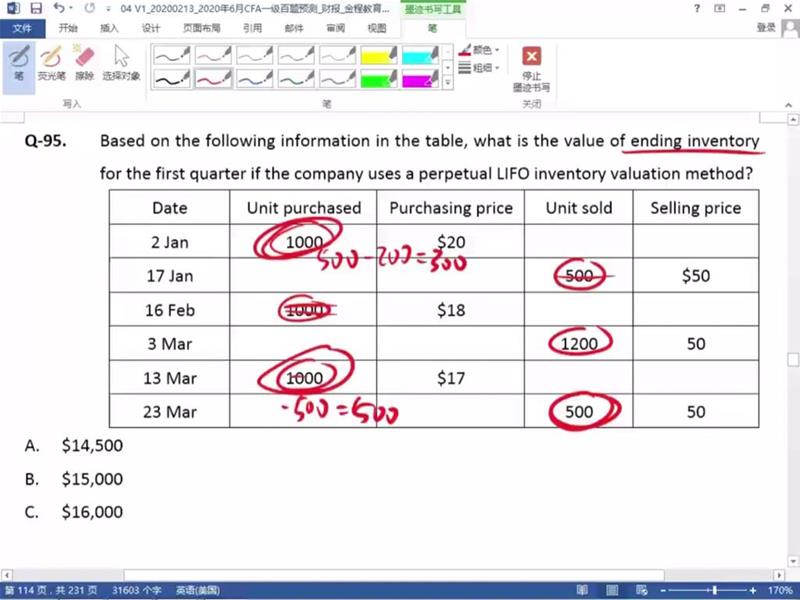This screenshot has width=800, height=600.
Task: Click the 170% zoom level button
Action: click(x=779, y=590)
